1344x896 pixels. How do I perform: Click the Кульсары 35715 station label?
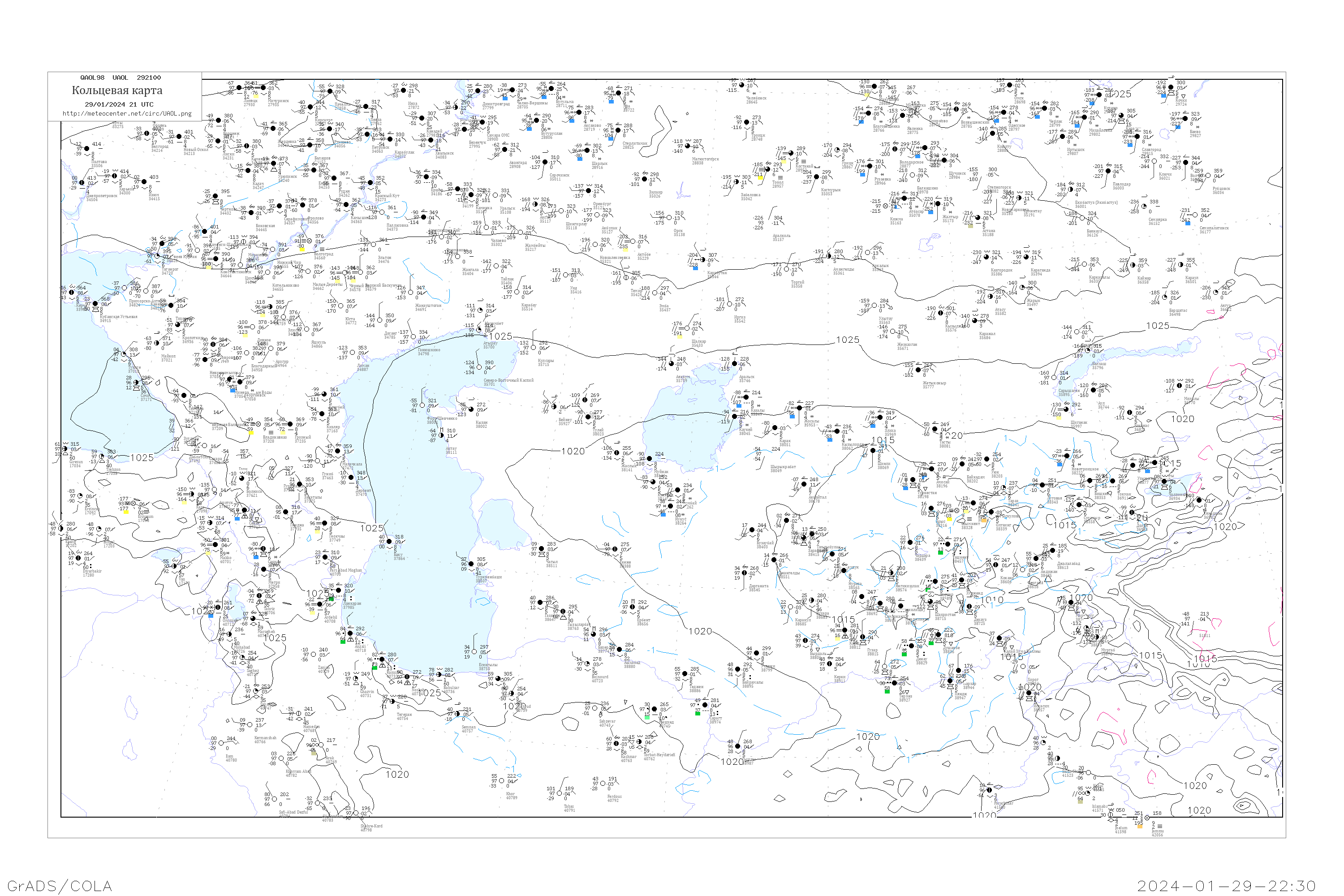point(545,362)
